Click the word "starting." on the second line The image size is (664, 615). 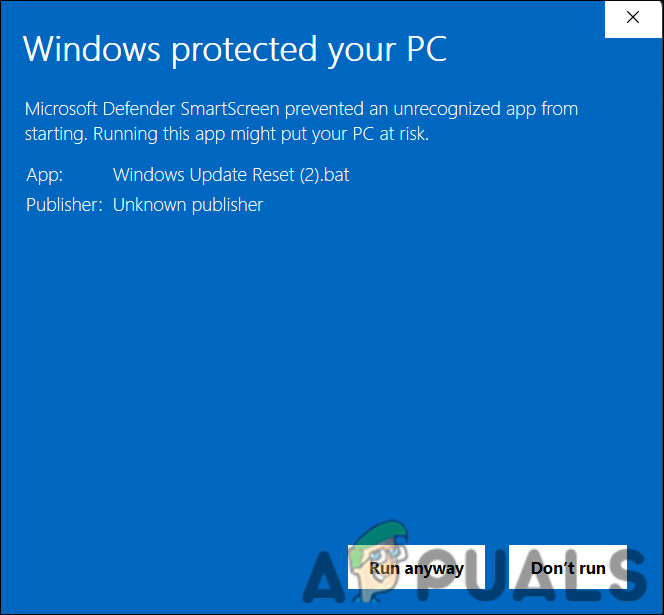coord(56,135)
